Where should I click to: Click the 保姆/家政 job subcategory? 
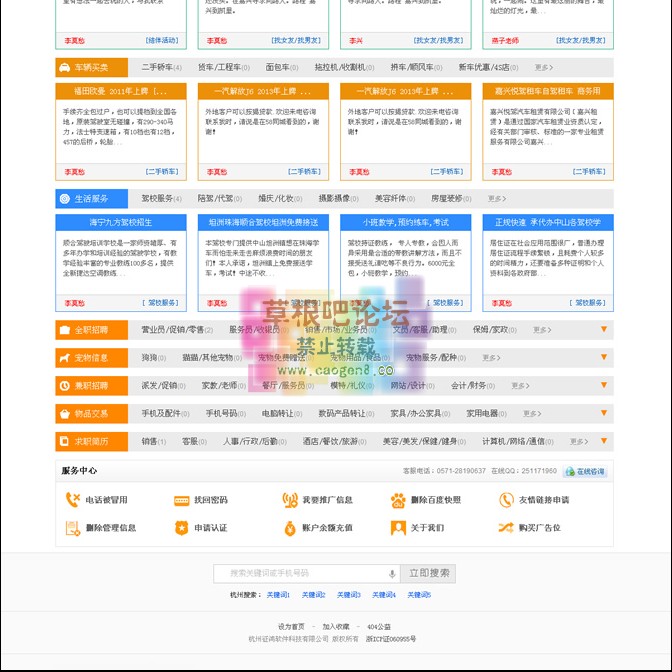click(x=495, y=330)
